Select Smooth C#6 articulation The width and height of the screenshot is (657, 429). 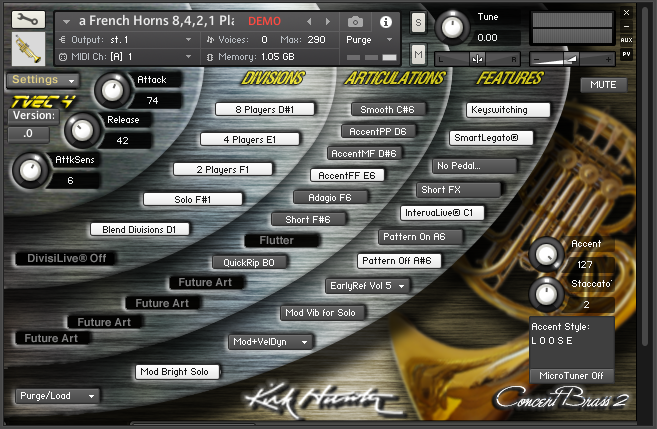pyautogui.click(x=388, y=109)
